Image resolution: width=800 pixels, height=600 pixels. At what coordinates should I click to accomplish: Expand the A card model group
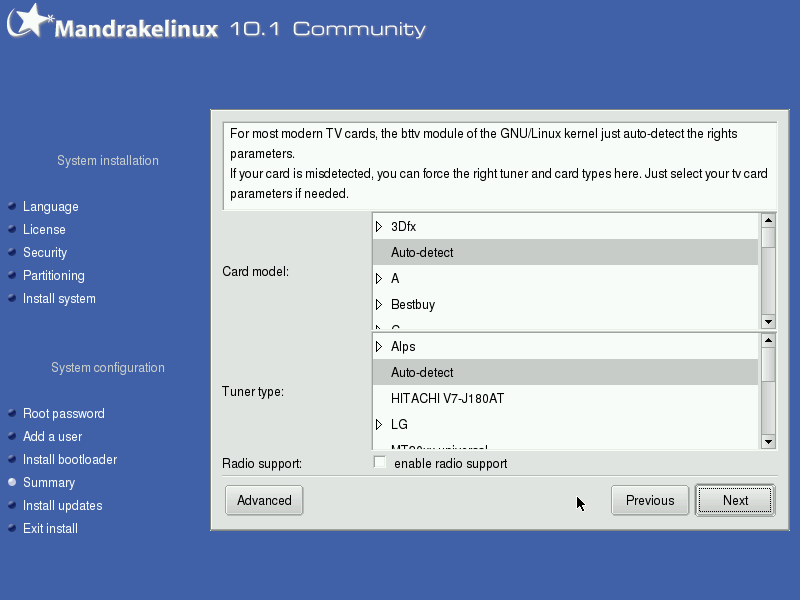379,279
